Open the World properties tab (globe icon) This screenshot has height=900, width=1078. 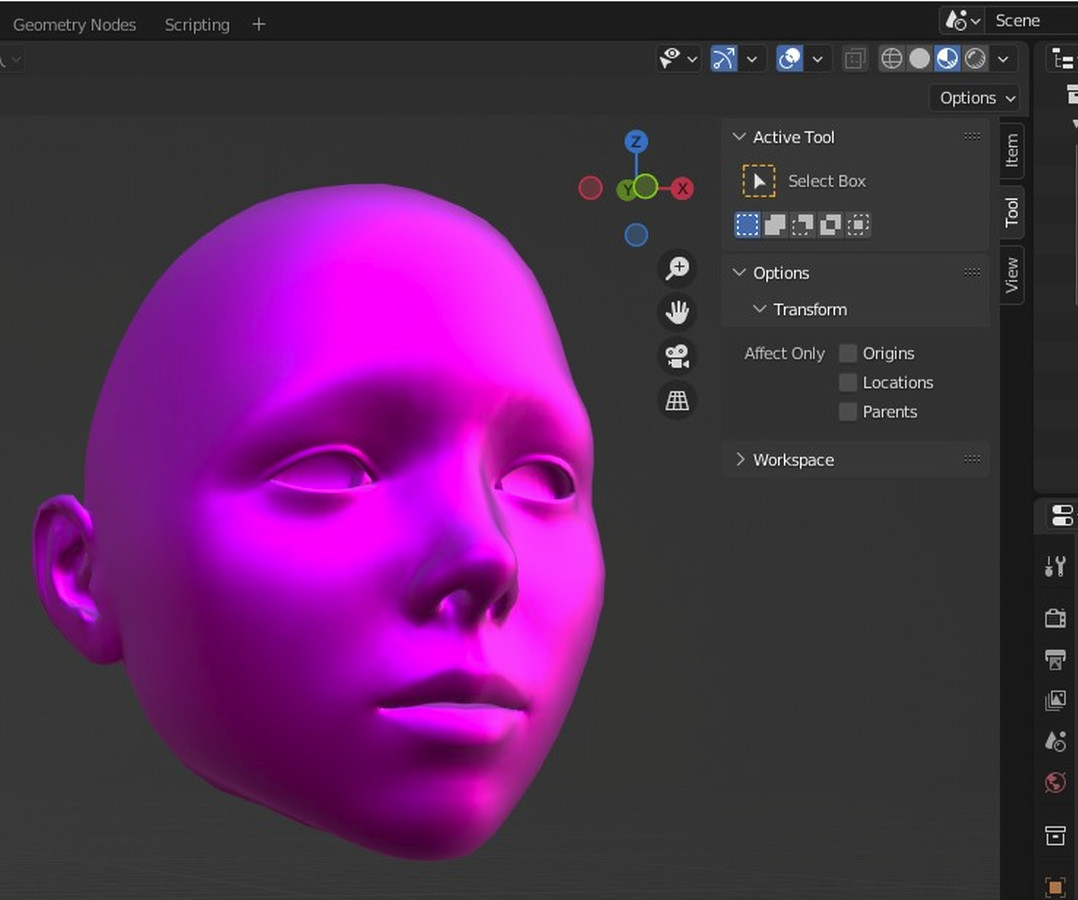click(1055, 782)
